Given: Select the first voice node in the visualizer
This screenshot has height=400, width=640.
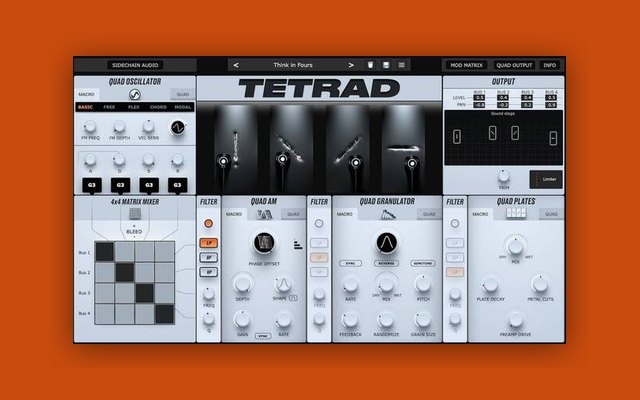Looking at the screenshot, I should pos(223,161).
